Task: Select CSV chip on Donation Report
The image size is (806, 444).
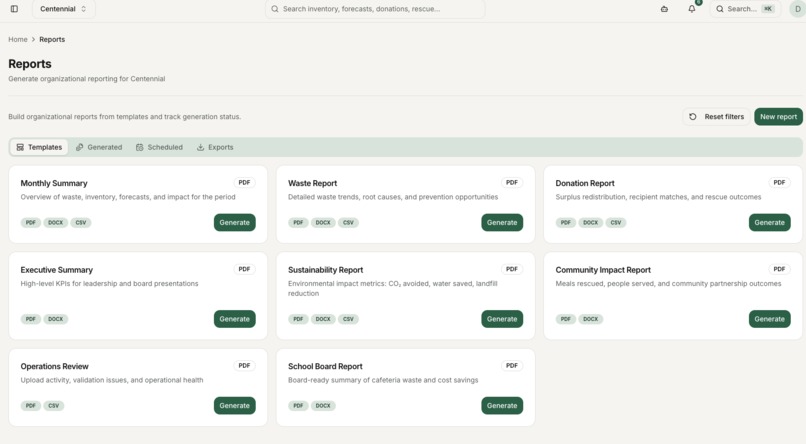Action: [615, 223]
